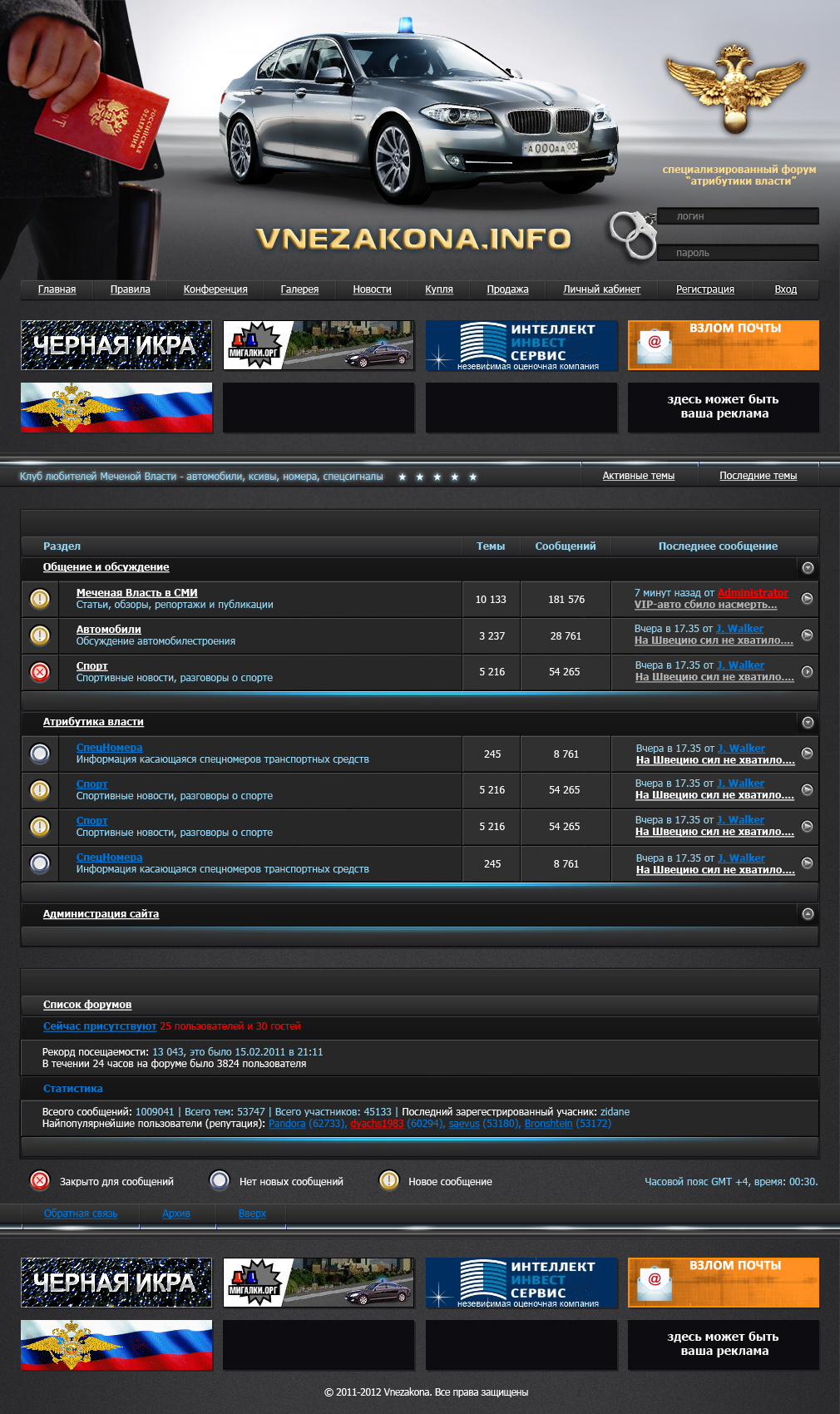840x1414 pixels.
Task: Open top ВЗЛОМ ПОЧТЫ banner
Action: point(724,345)
